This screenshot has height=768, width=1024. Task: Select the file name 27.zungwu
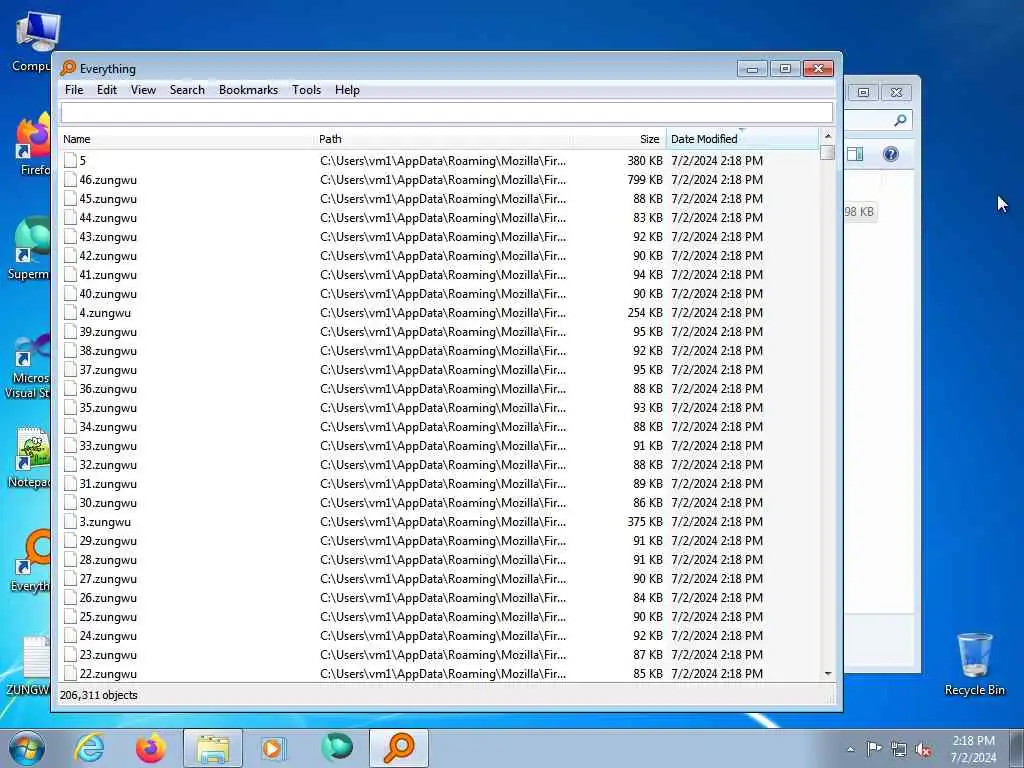click(108, 579)
